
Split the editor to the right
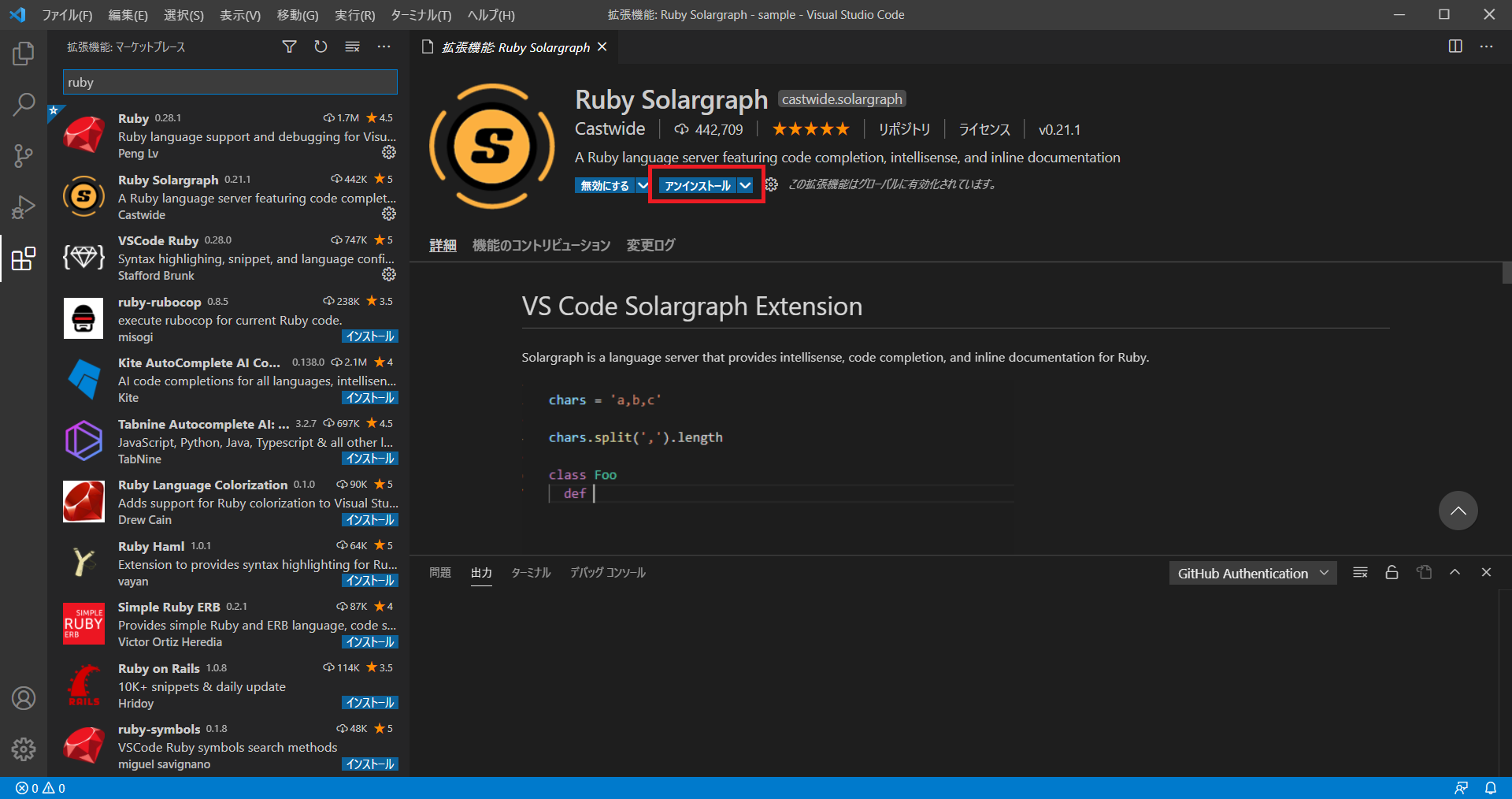1455,46
